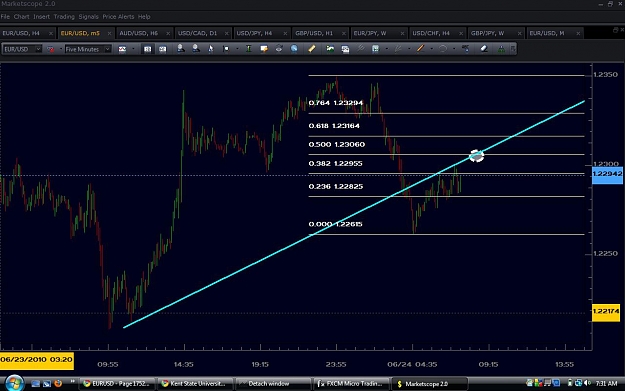Open the Signals menu

(x=88, y=17)
